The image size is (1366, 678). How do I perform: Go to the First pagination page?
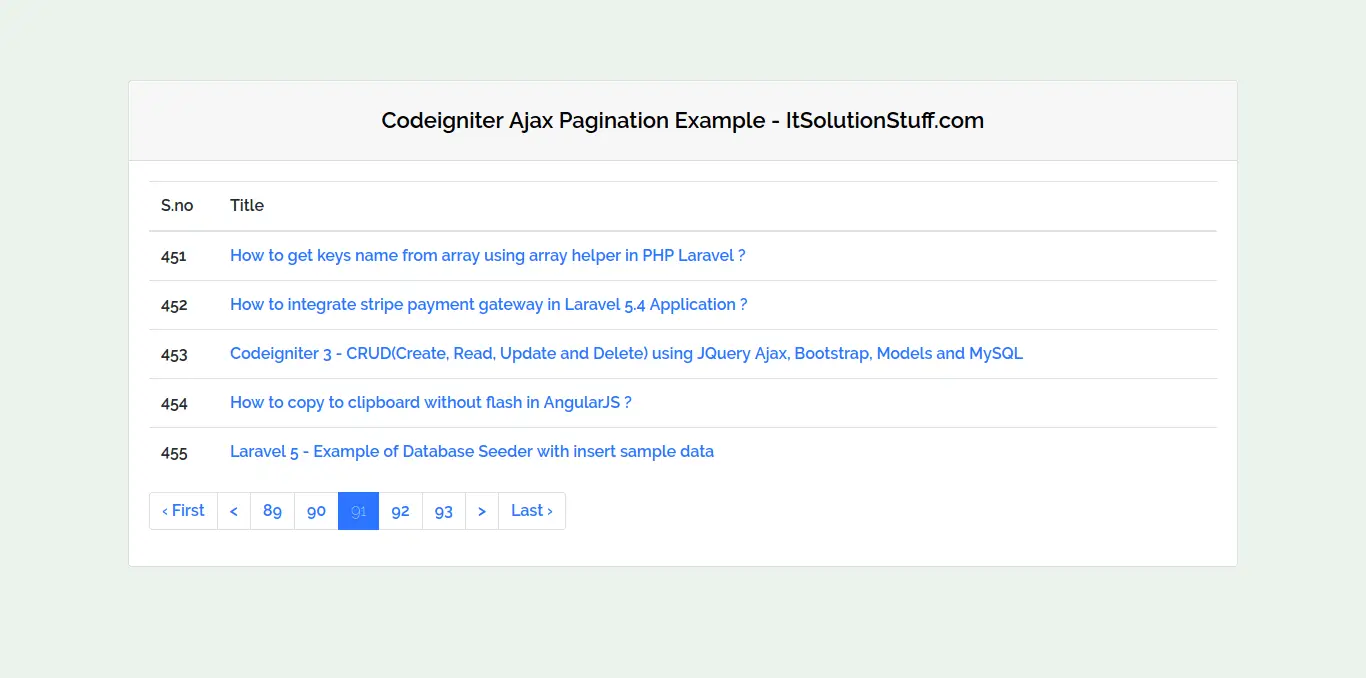tap(183, 510)
